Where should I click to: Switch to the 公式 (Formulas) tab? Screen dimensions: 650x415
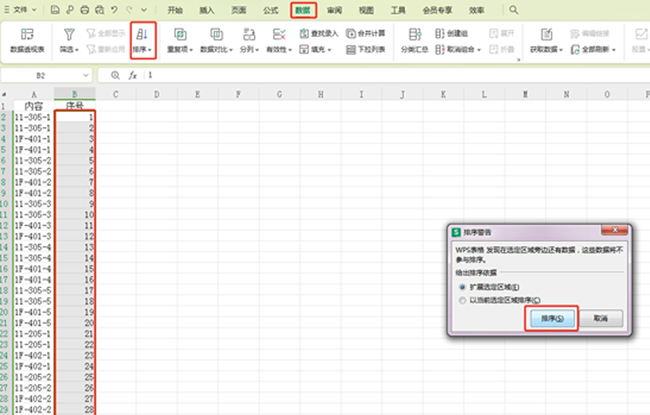point(270,10)
